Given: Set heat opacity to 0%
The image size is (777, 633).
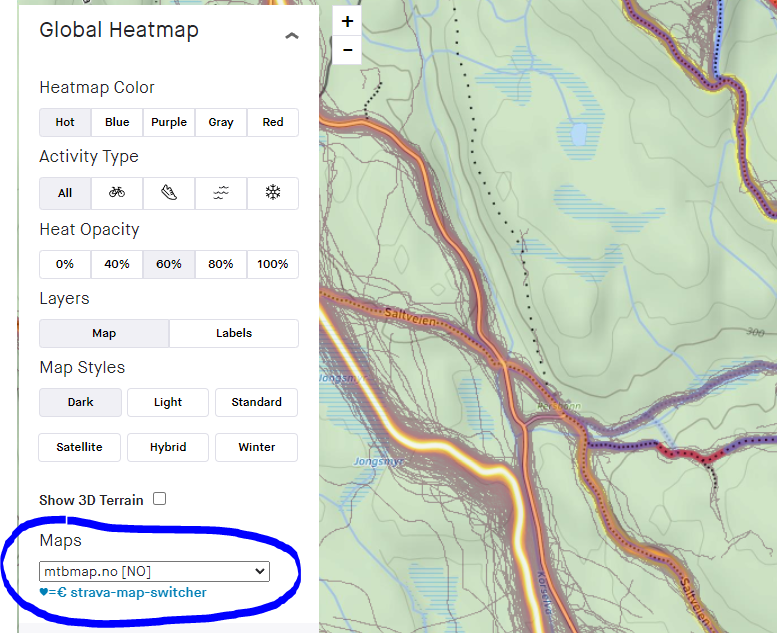Looking at the screenshot, I should point(65,264).
